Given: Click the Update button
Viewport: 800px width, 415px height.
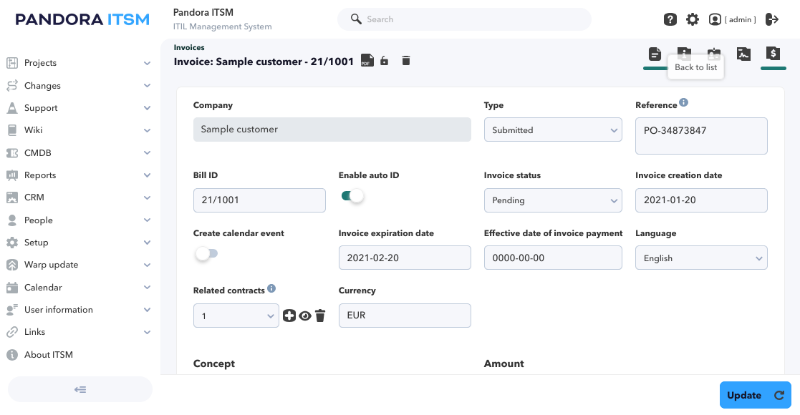Looking at the screenshot, I should pyautogui.click(x=755, y=395).
